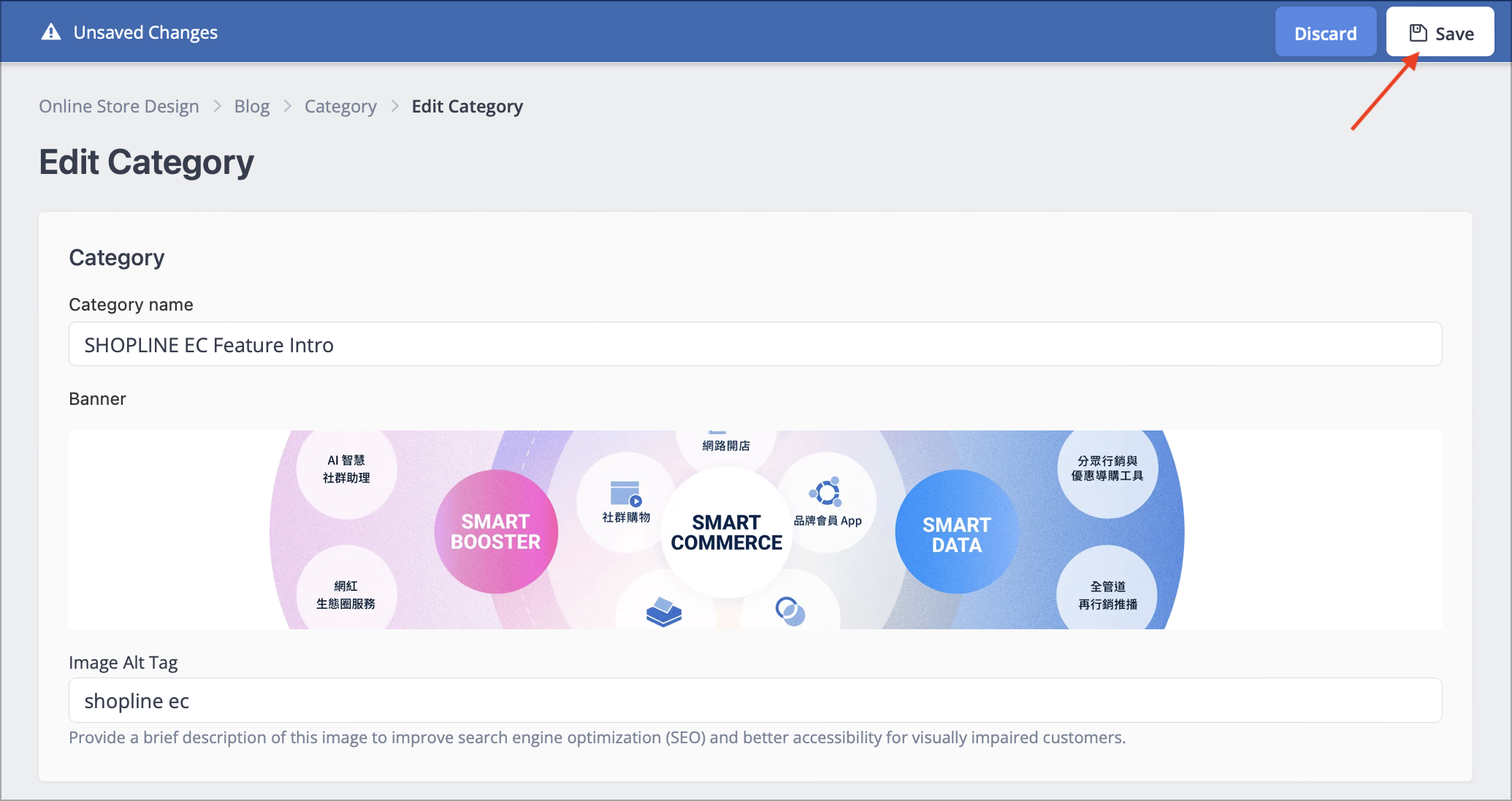
Task: Navigate to Category breadcrumb
Action: (x=340, y=106)
